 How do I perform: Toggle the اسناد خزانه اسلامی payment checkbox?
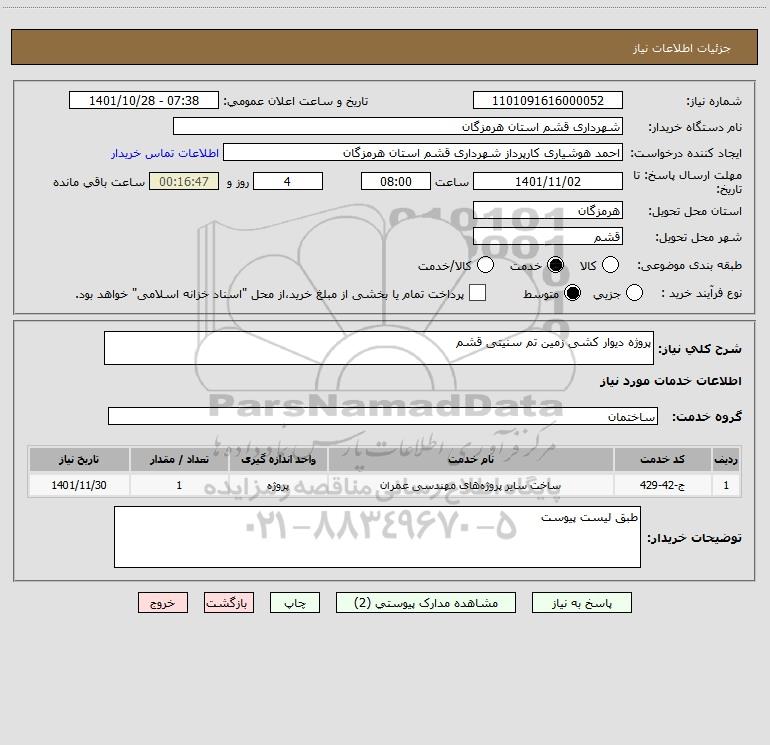coord(477,293)
